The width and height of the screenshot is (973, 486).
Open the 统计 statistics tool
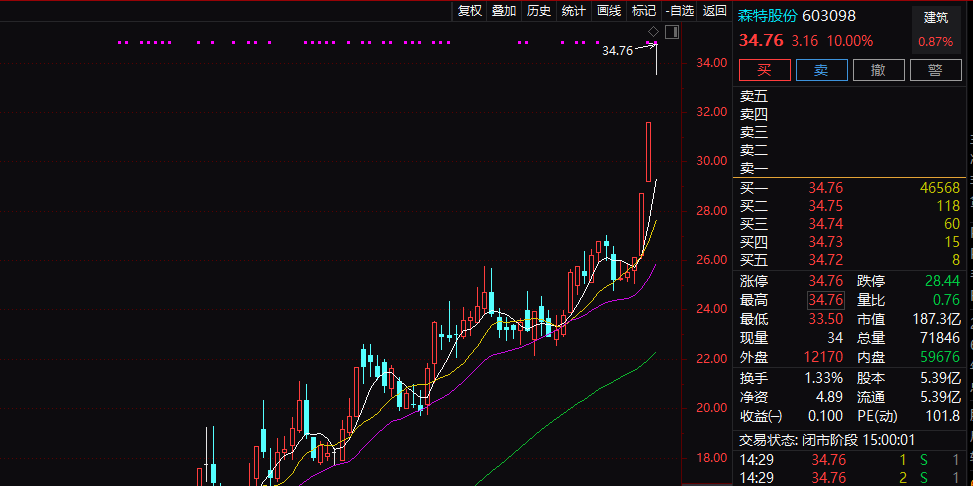pos(573,10)
